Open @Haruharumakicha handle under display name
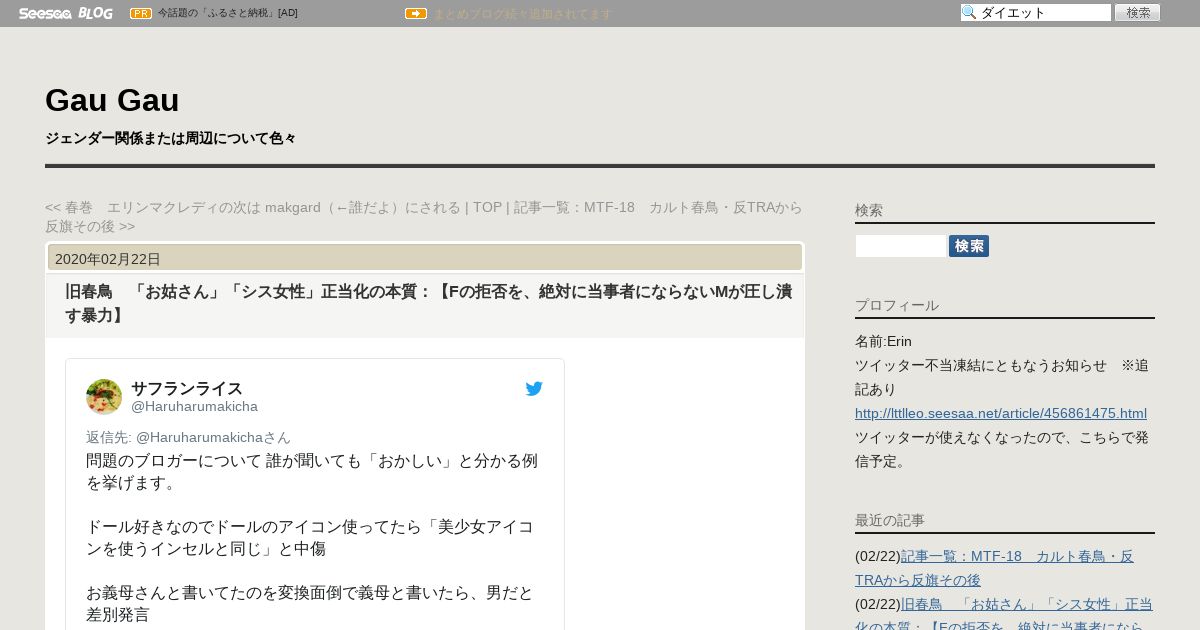1200x630 pixels. tap(194, 406)
